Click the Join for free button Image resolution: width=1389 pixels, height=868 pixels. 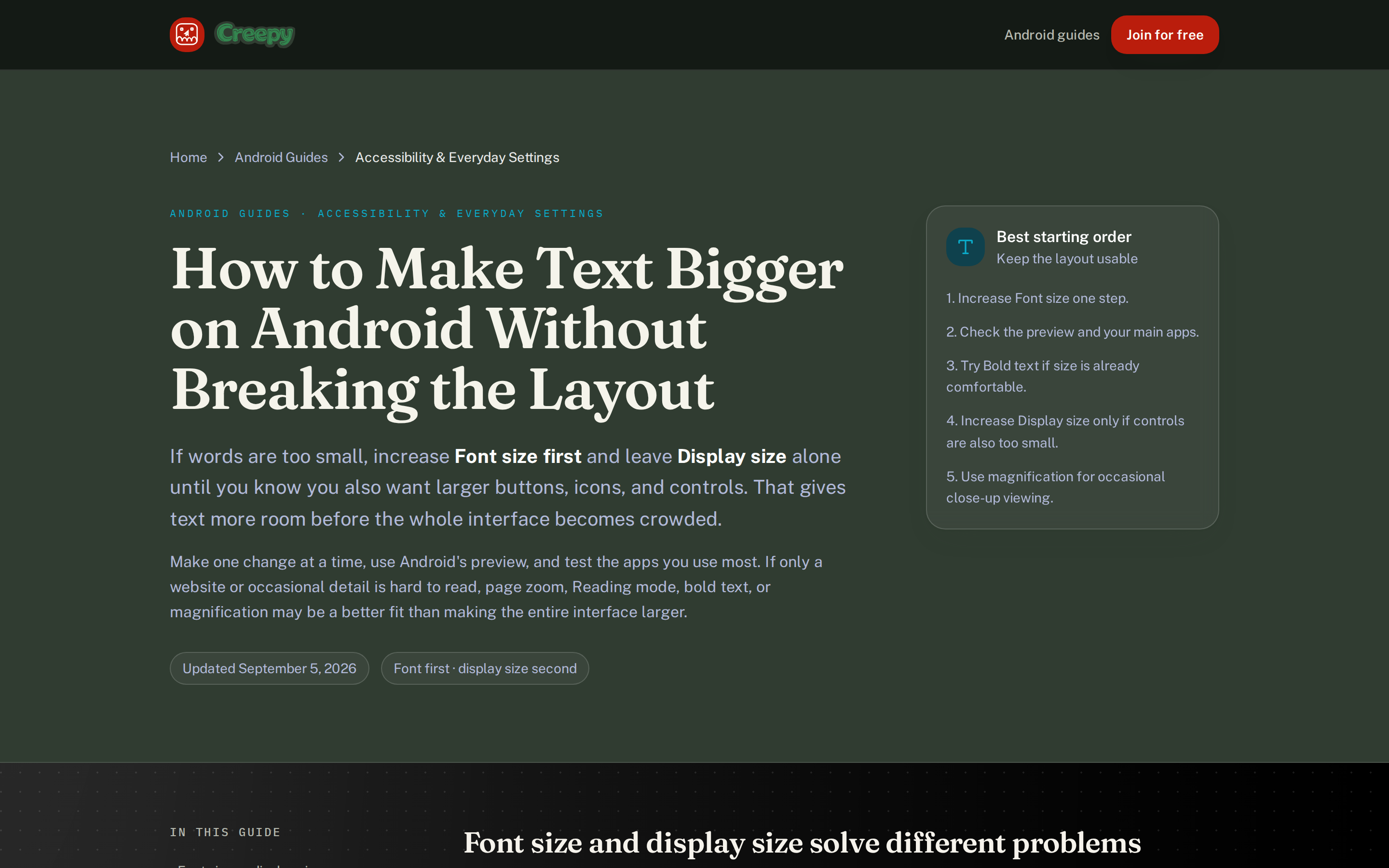click(x=1165, y=35)
